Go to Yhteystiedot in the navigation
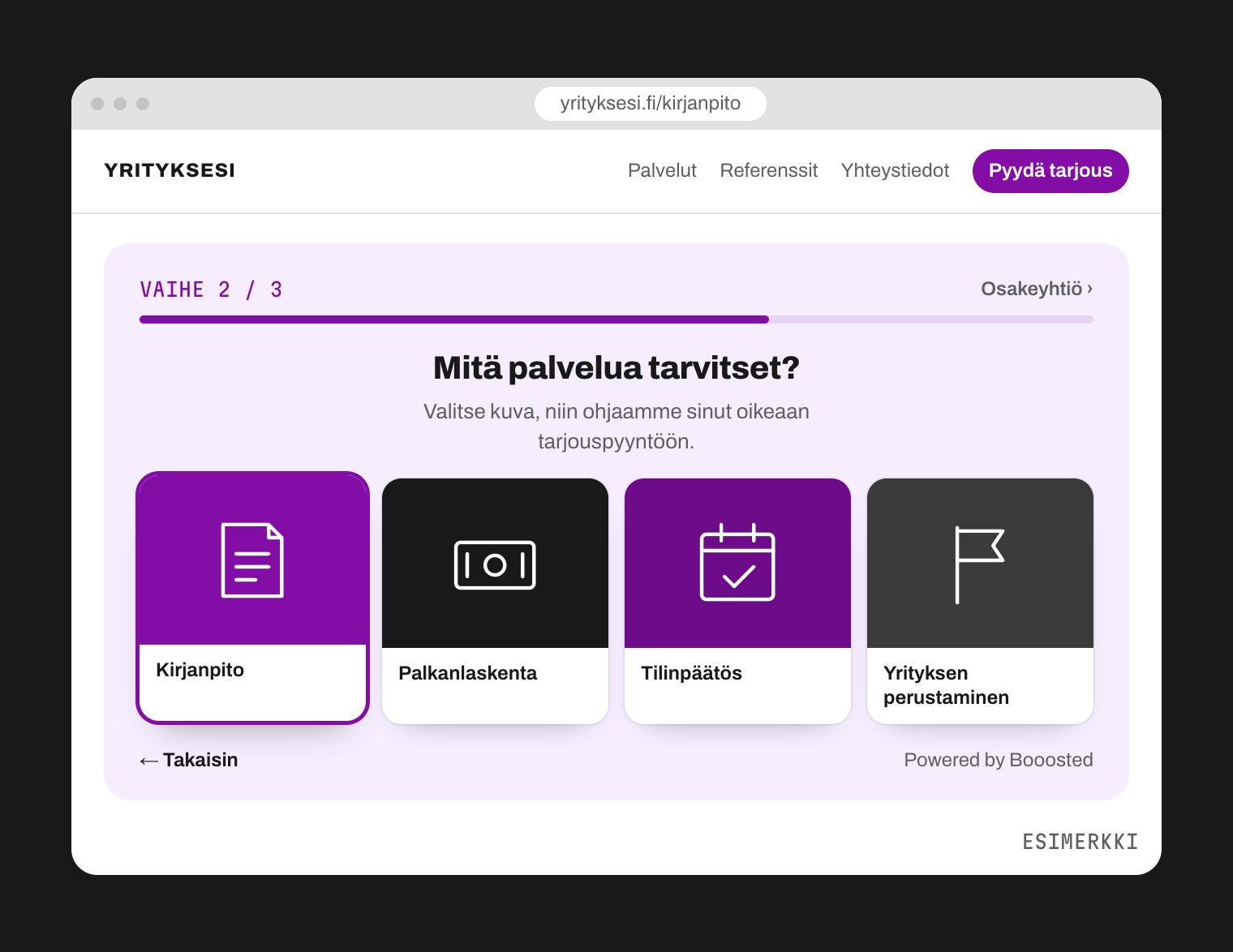The width and height of the screenshot is (1233, 952). [895, 170]
